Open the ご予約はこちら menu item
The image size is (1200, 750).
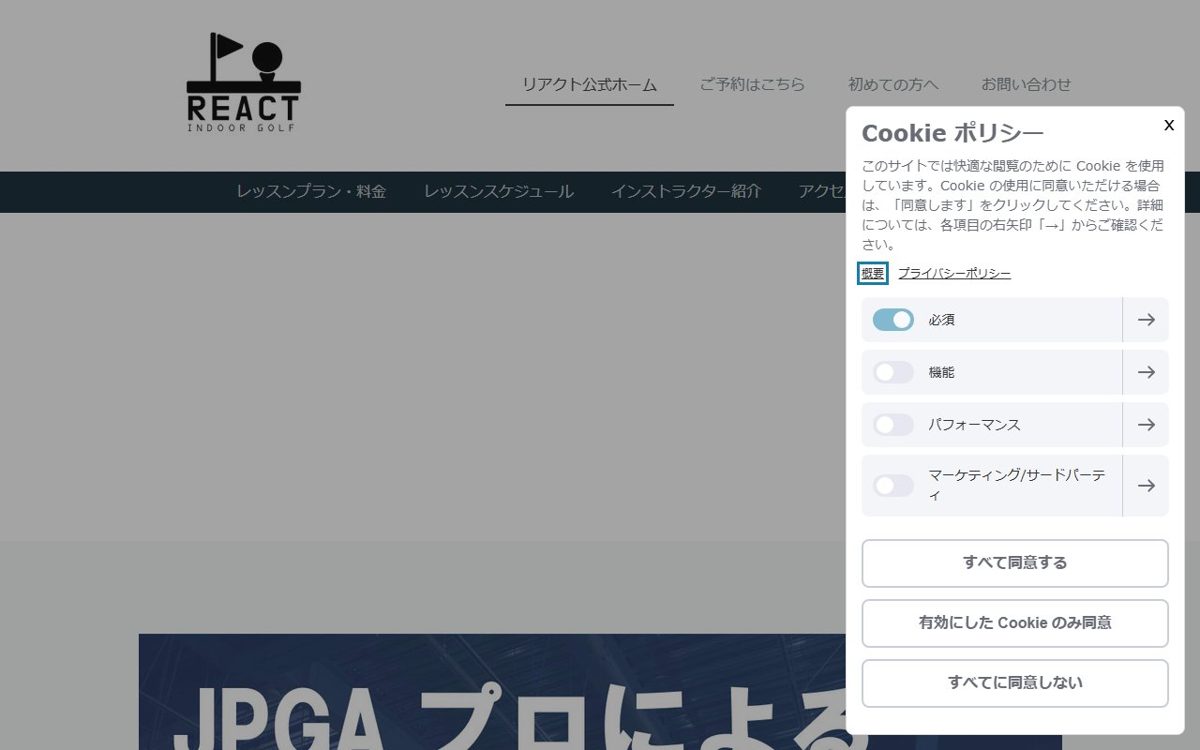[x=752, y=85]
